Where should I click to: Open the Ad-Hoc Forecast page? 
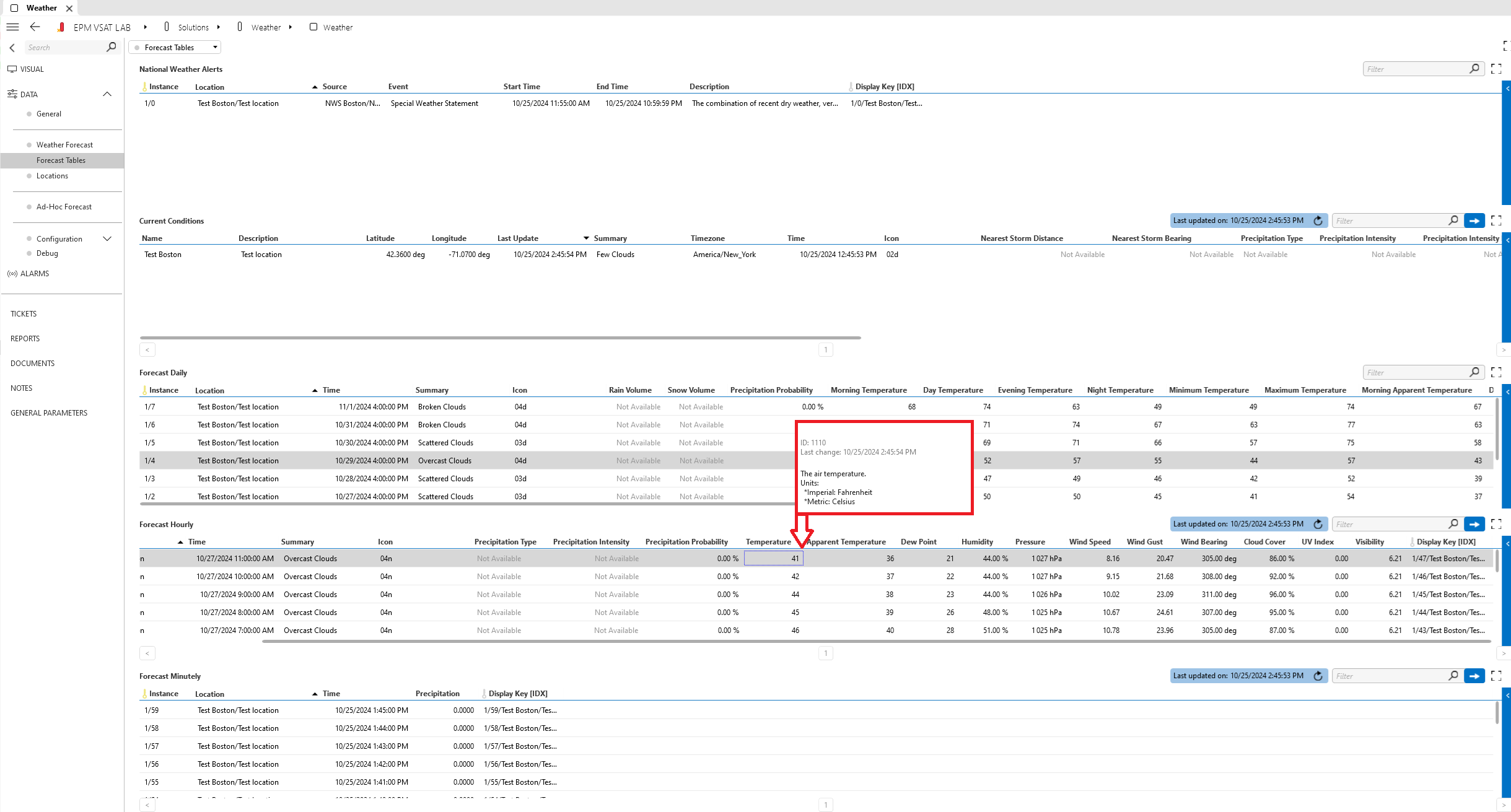click(64, 207)
